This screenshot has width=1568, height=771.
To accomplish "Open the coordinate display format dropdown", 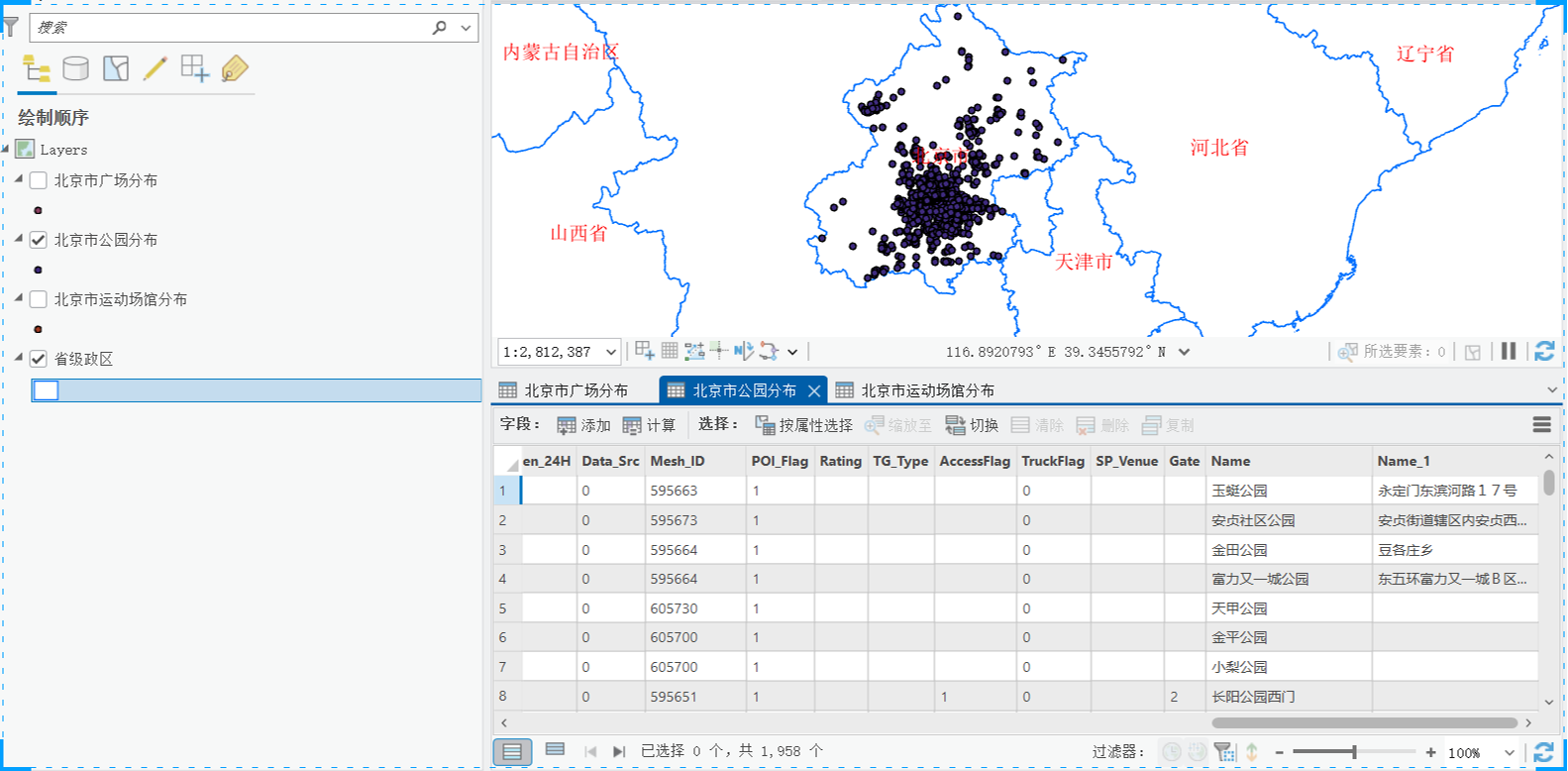I will point(1184,352).
